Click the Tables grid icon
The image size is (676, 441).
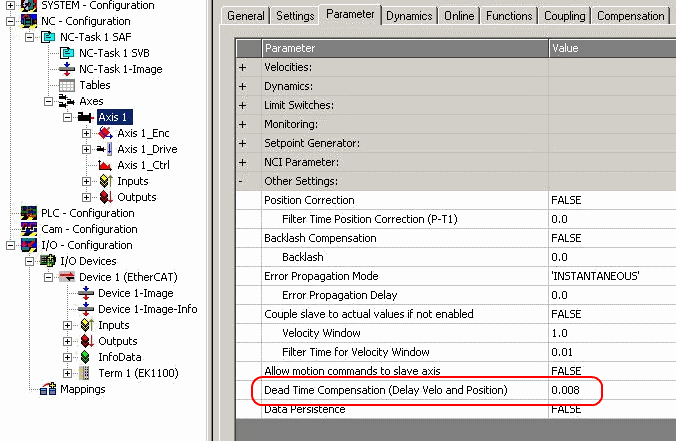click(67, 85)
